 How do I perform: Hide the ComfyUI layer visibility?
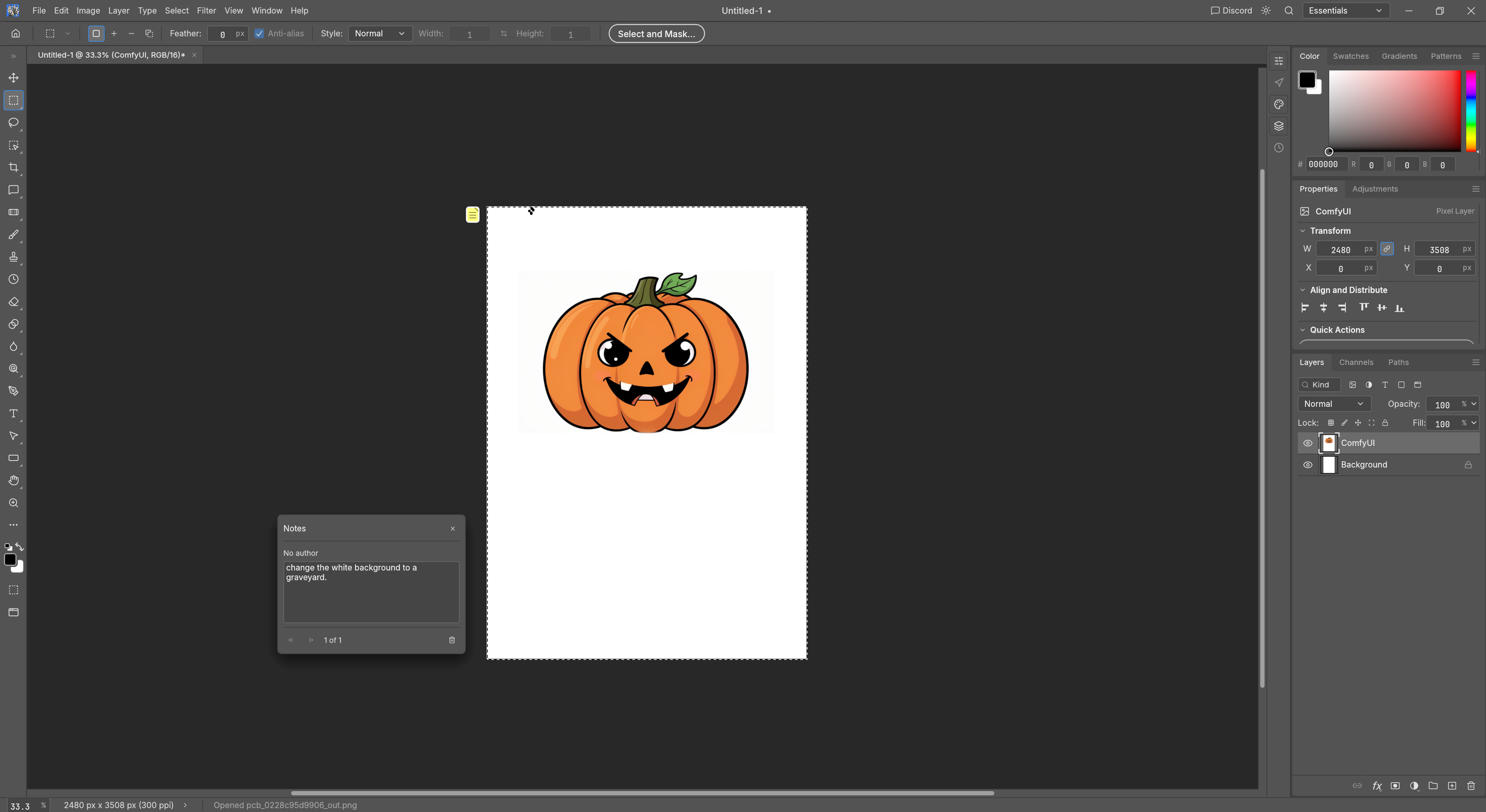click(x=1308, y=443)
